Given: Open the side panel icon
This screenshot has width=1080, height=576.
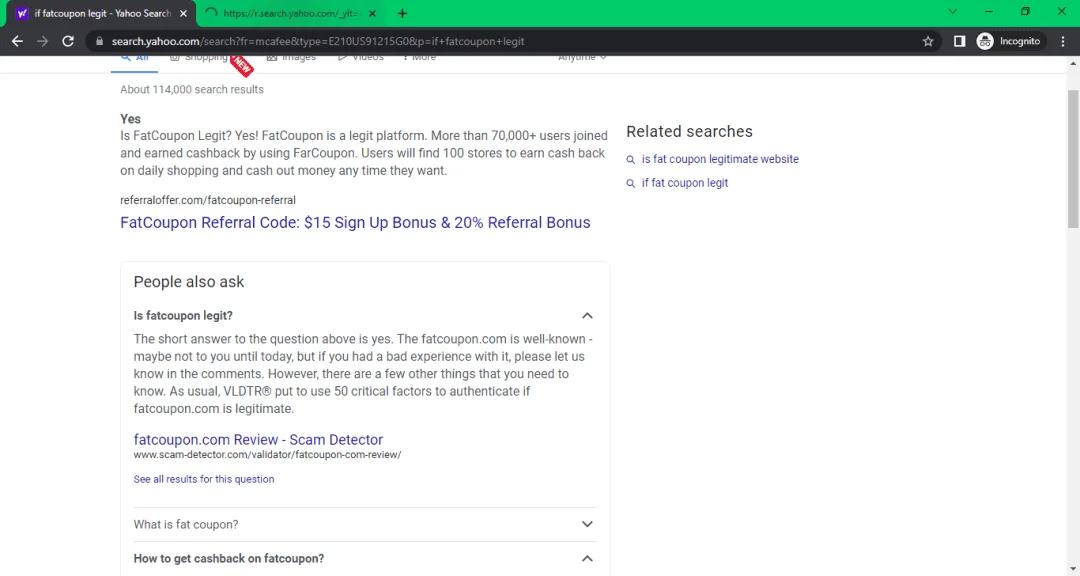Looking at the screenshot, I should (959, 41).
